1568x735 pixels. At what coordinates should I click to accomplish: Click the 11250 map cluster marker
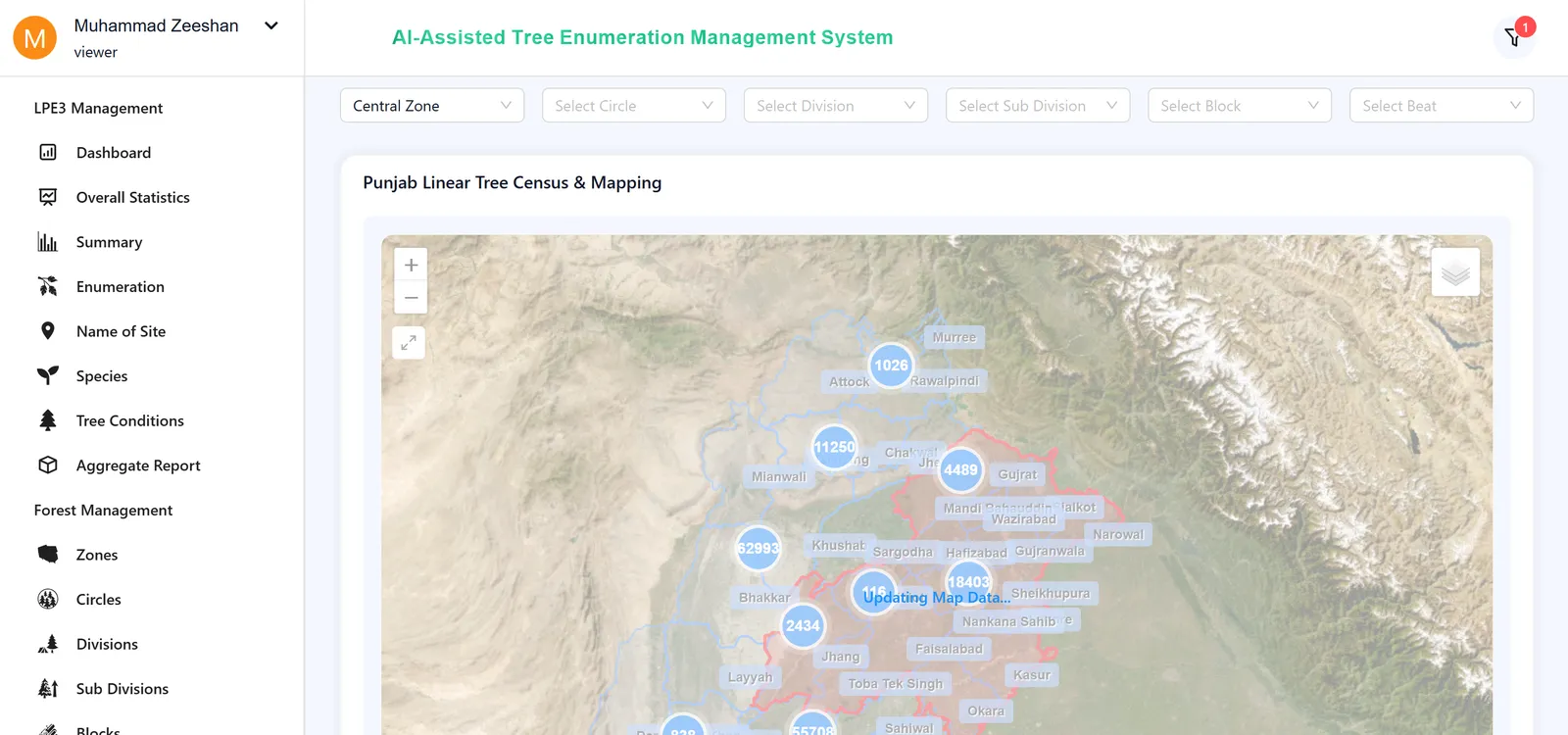835,447
